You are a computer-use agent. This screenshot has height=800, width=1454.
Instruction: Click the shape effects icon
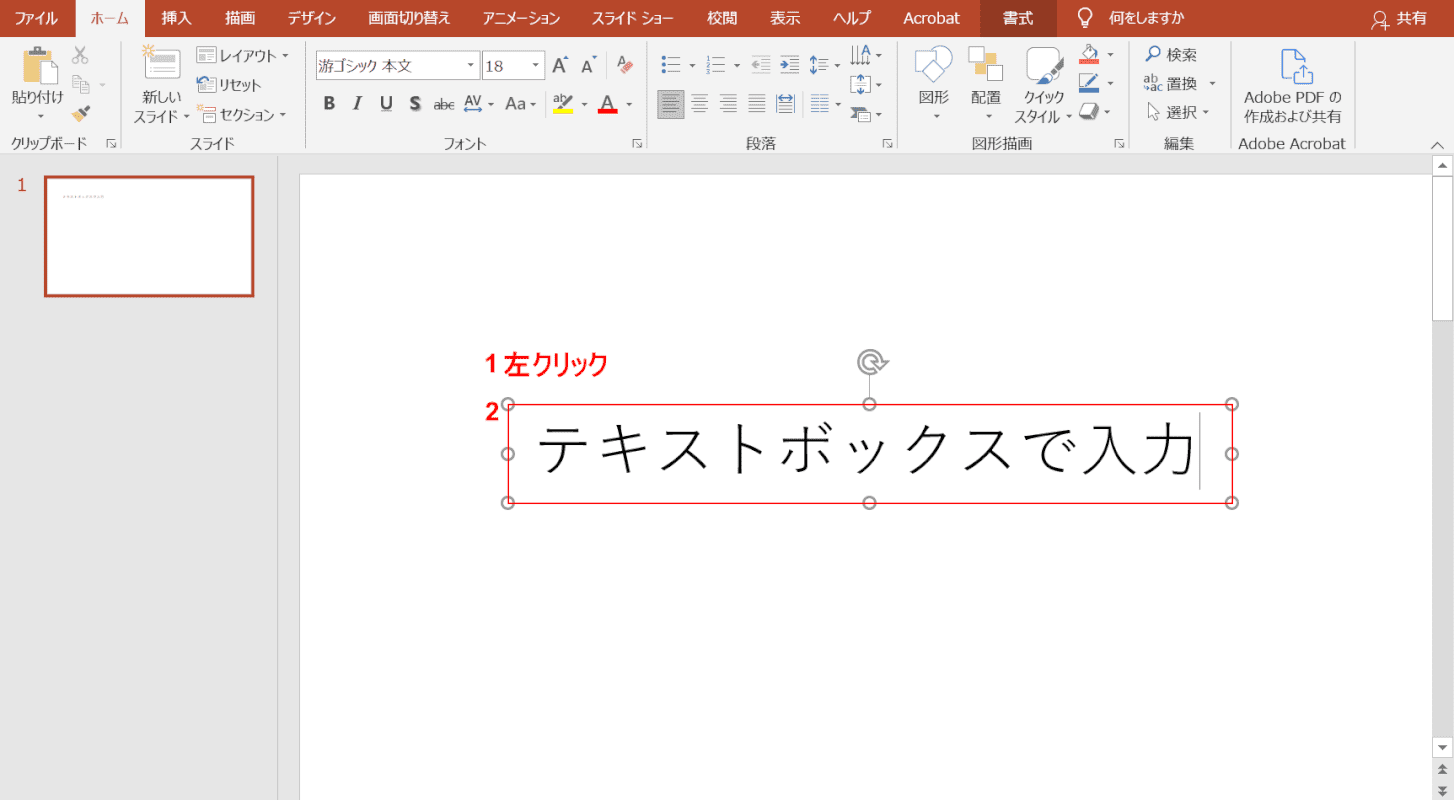click(x=1090, y=111)
